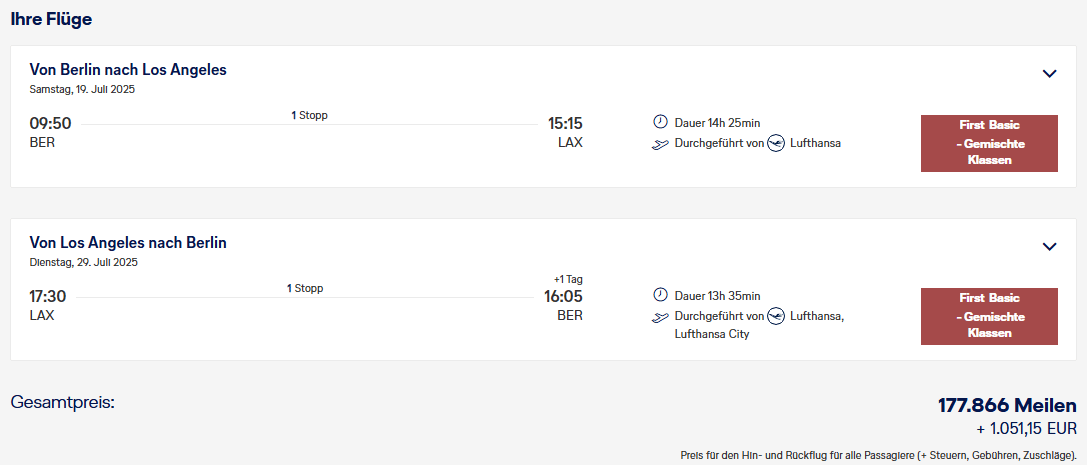The width and height of the screenshot is (1087, 465).
Task: Click the 17:30 LAX departure time
Action: (x=48, y=297)
